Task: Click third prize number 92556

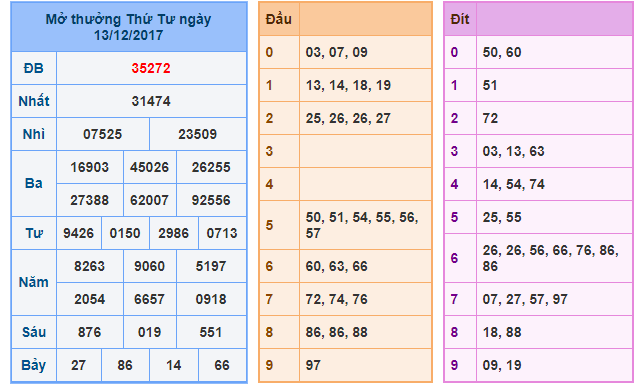Action: coord(211,200)
